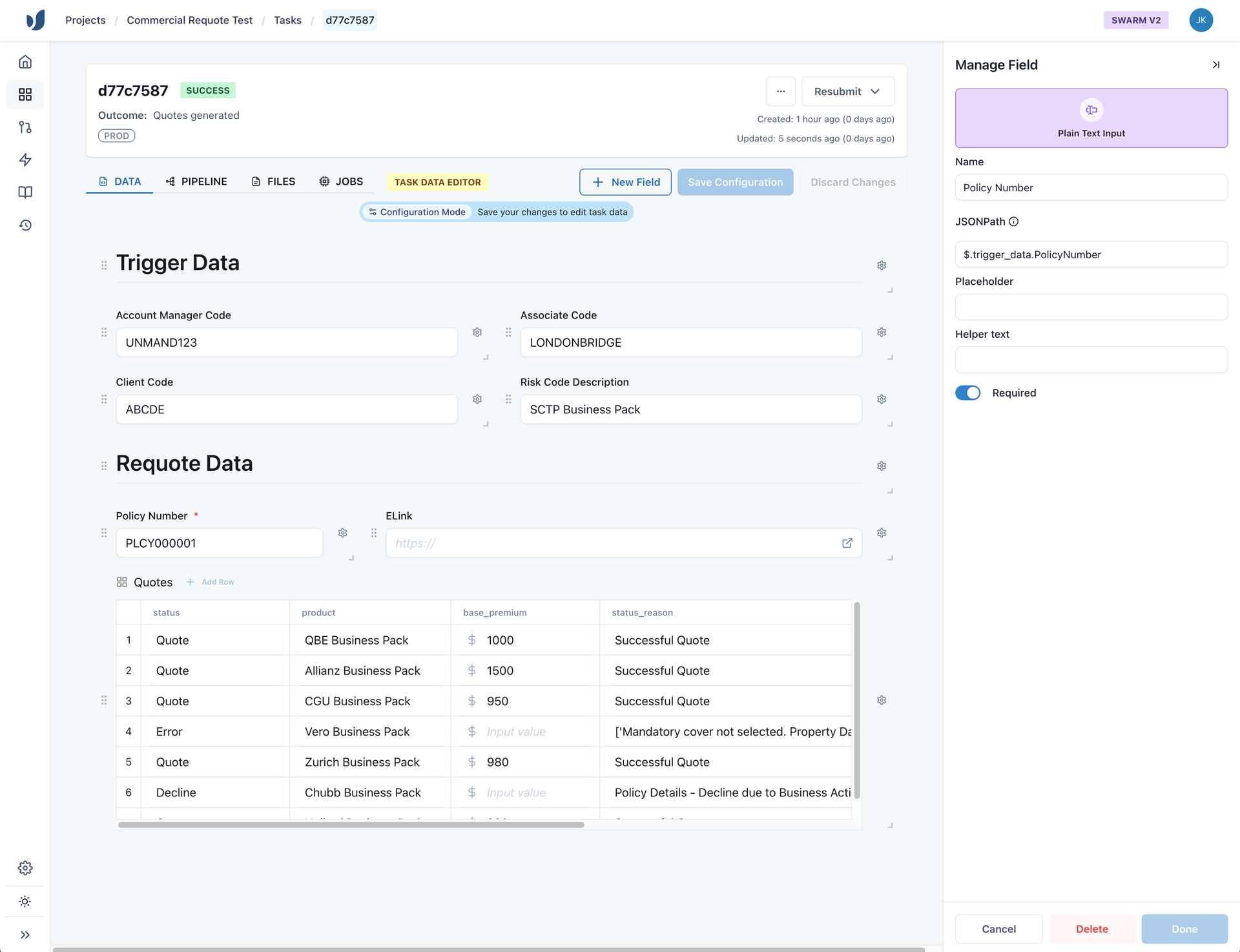Expand the collapsed sidebar with chevron icon
Screen dimensions: 1240x952
[x=26, y=935]
